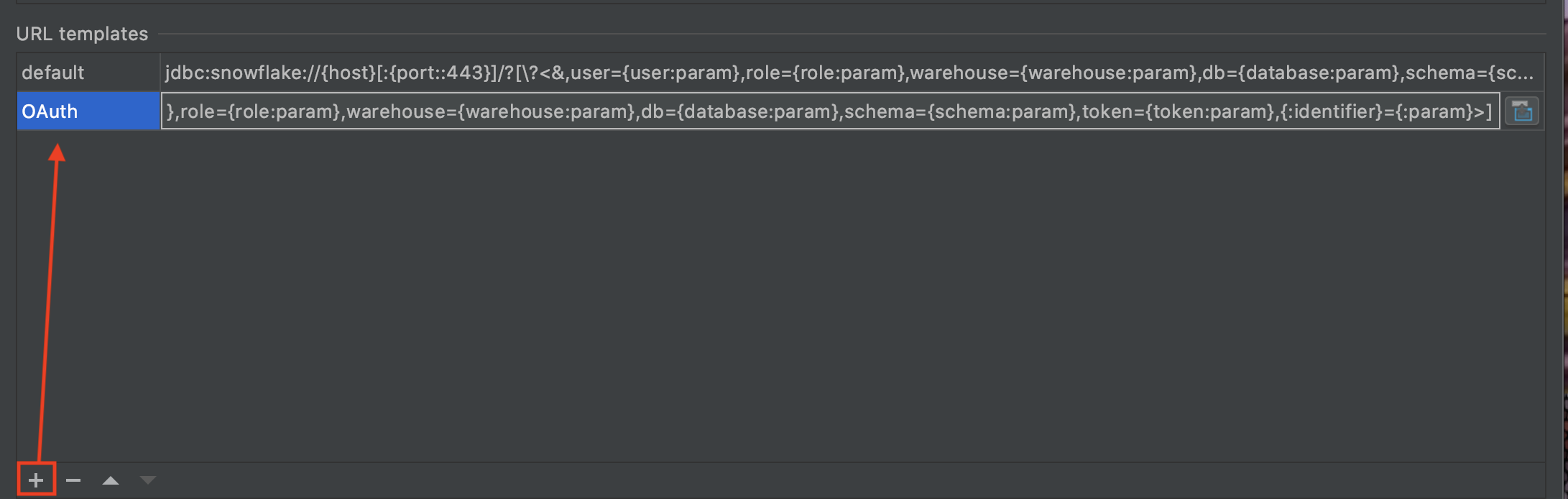
Task: Select the default template name cell
Action: (88, 73)
